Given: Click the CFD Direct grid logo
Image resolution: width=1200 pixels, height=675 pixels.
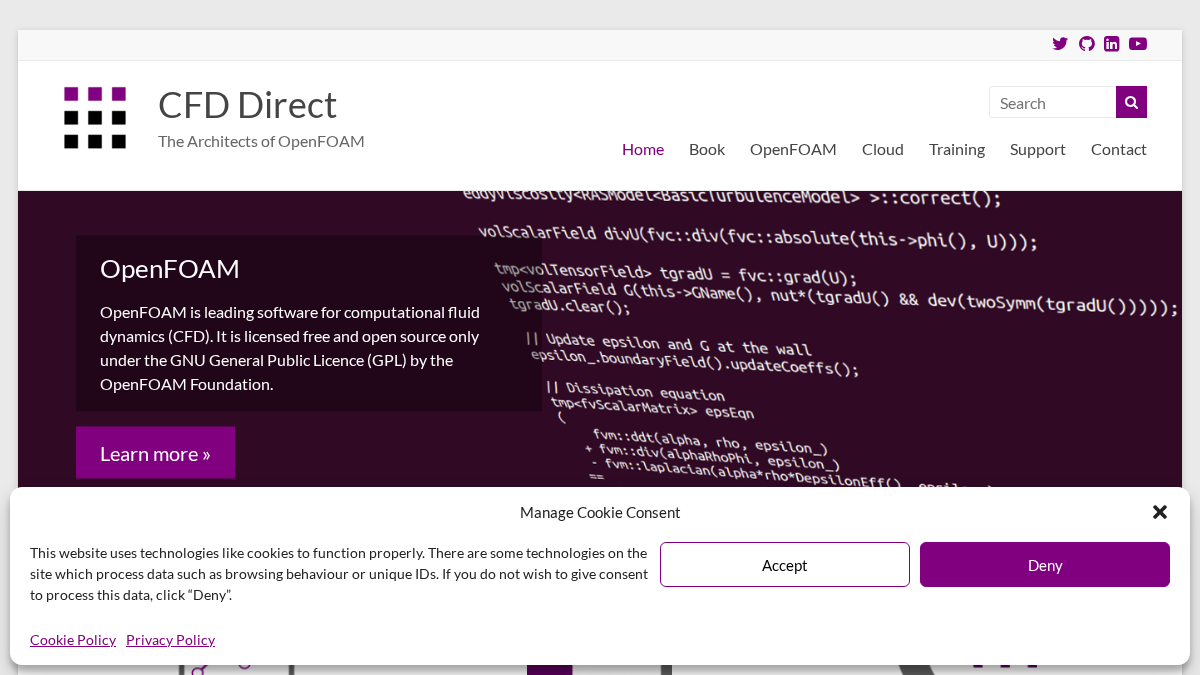Looking at the screenshot, I should pos(95,118).
